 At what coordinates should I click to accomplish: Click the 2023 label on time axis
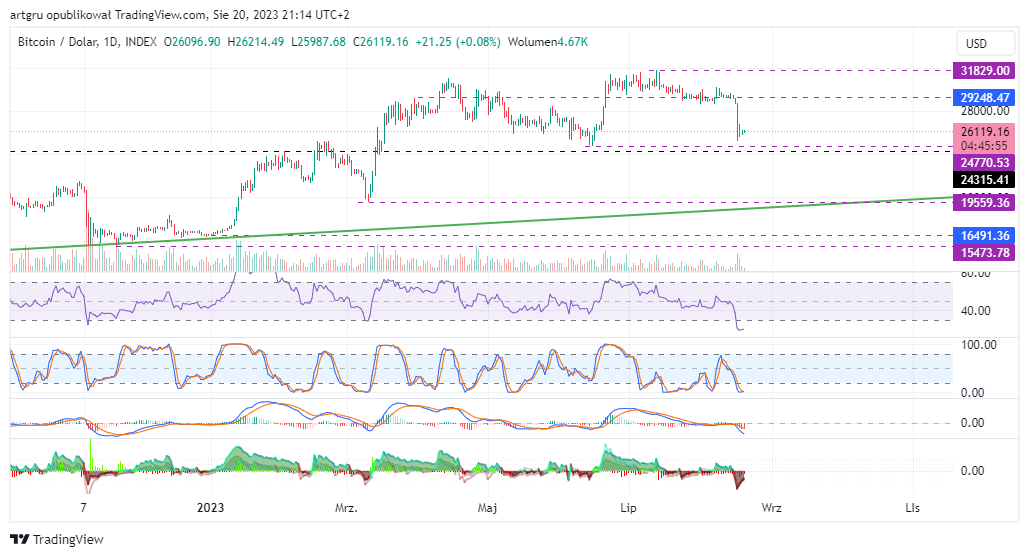click(x=210, y=508)
